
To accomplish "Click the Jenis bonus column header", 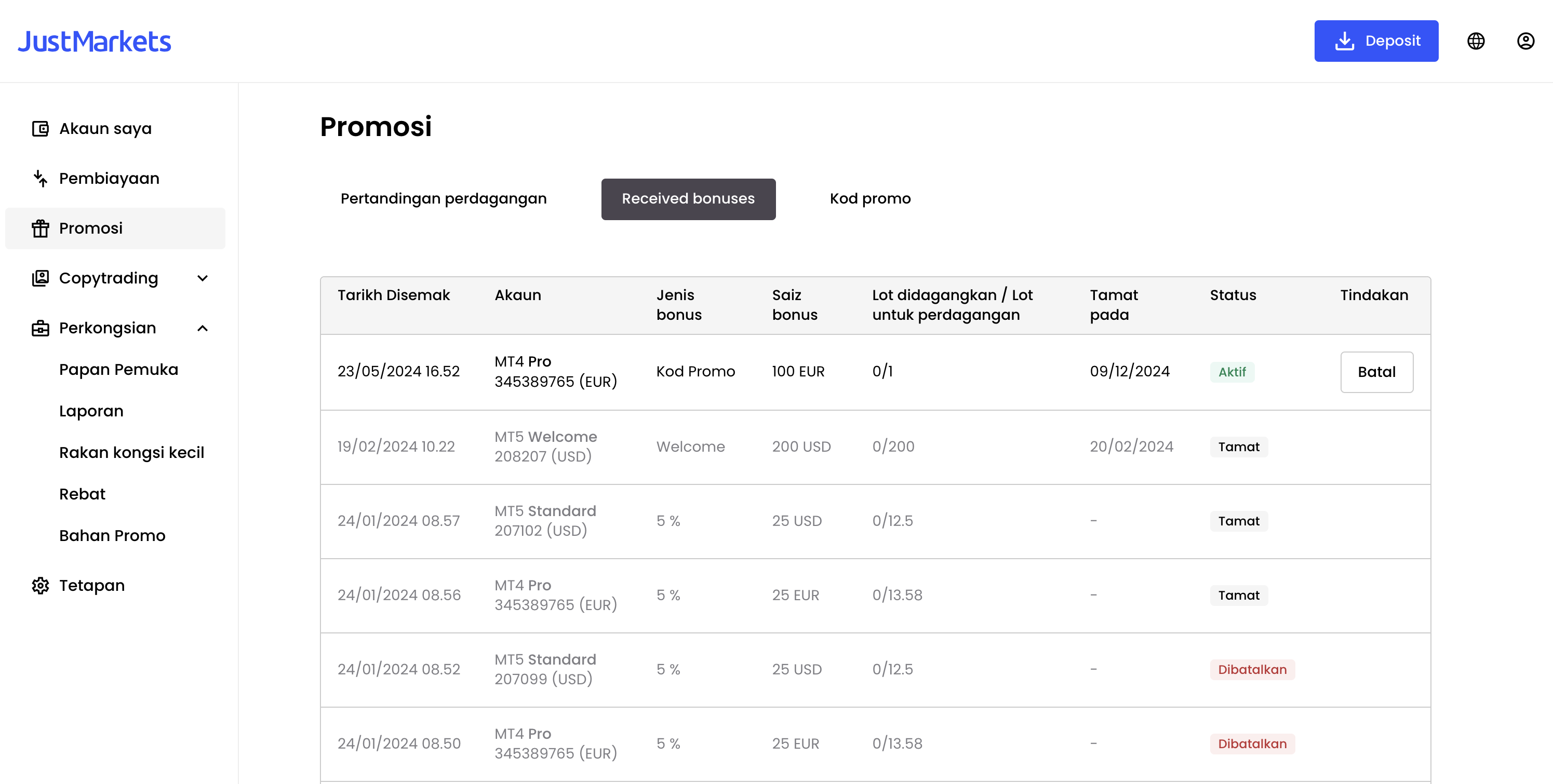I will 679,305.
